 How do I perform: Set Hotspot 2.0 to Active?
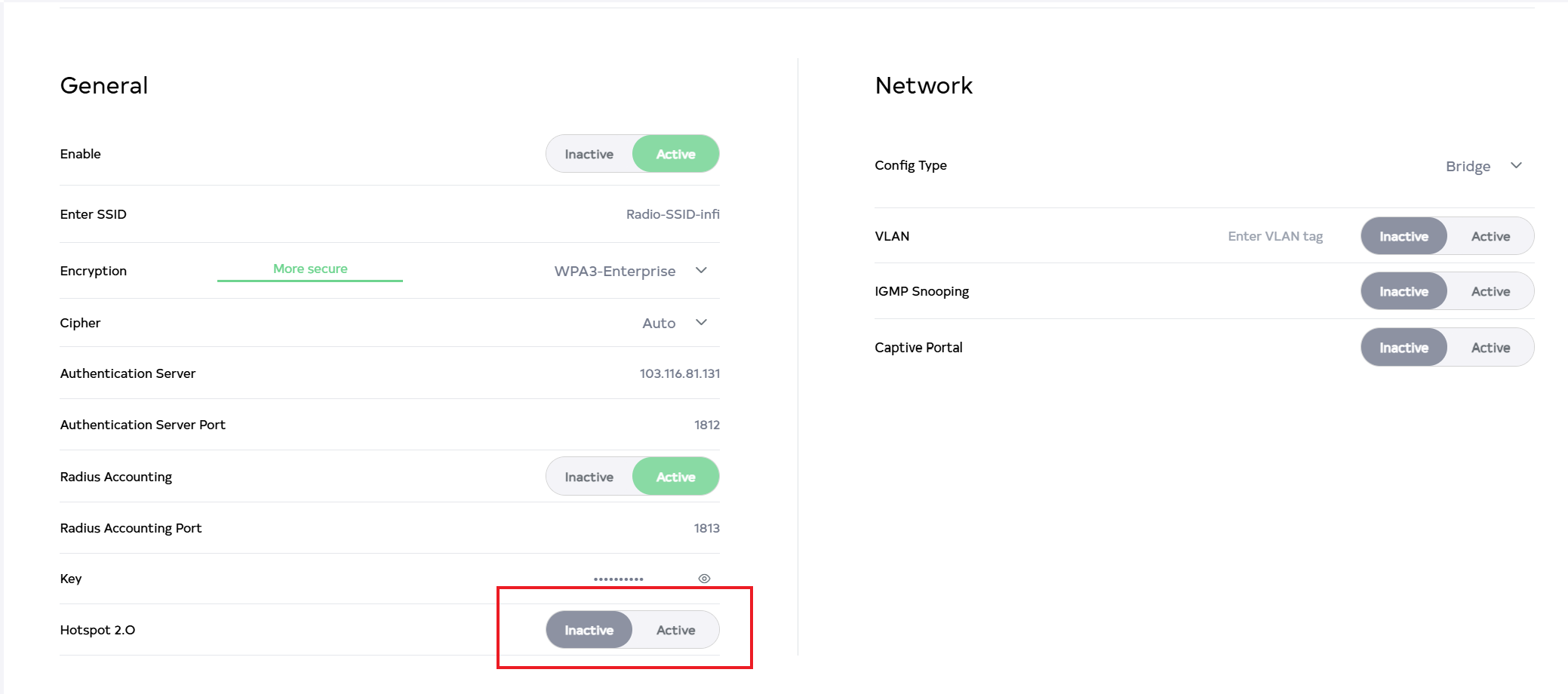click(x=675, y=630)
